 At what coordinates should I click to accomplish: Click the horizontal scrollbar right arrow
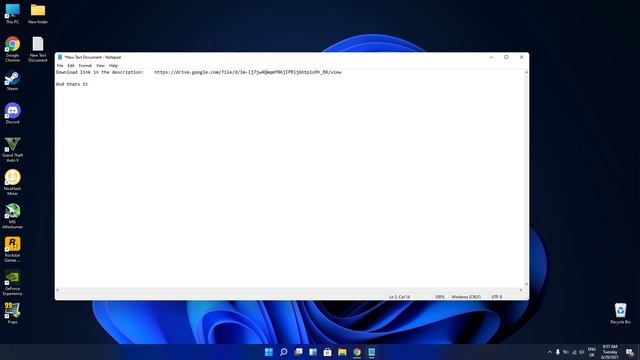point(521,290)
